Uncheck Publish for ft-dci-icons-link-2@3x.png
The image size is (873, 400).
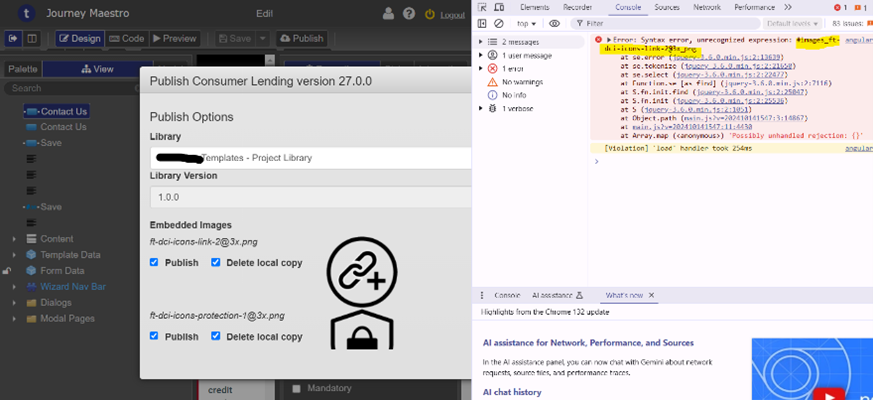coord(154,262)
